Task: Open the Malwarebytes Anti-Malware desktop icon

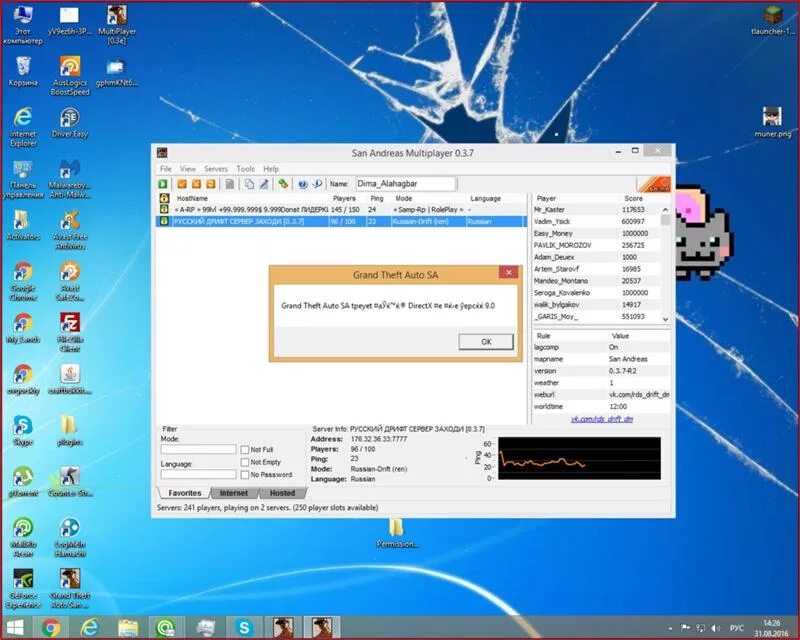Action: [x=70, y=179]
